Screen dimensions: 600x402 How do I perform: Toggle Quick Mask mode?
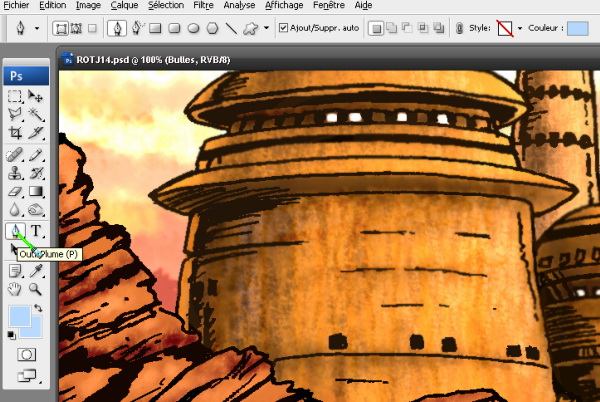pos(26,355)
